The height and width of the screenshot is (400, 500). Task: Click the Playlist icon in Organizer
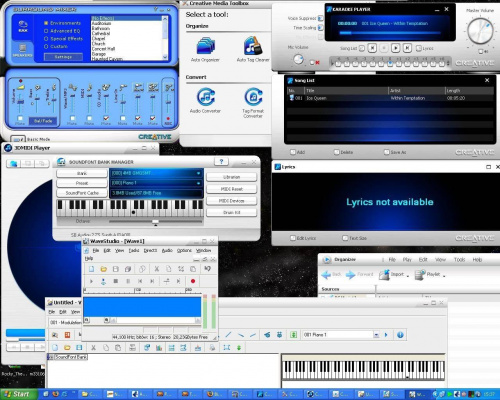click(419, 275)
